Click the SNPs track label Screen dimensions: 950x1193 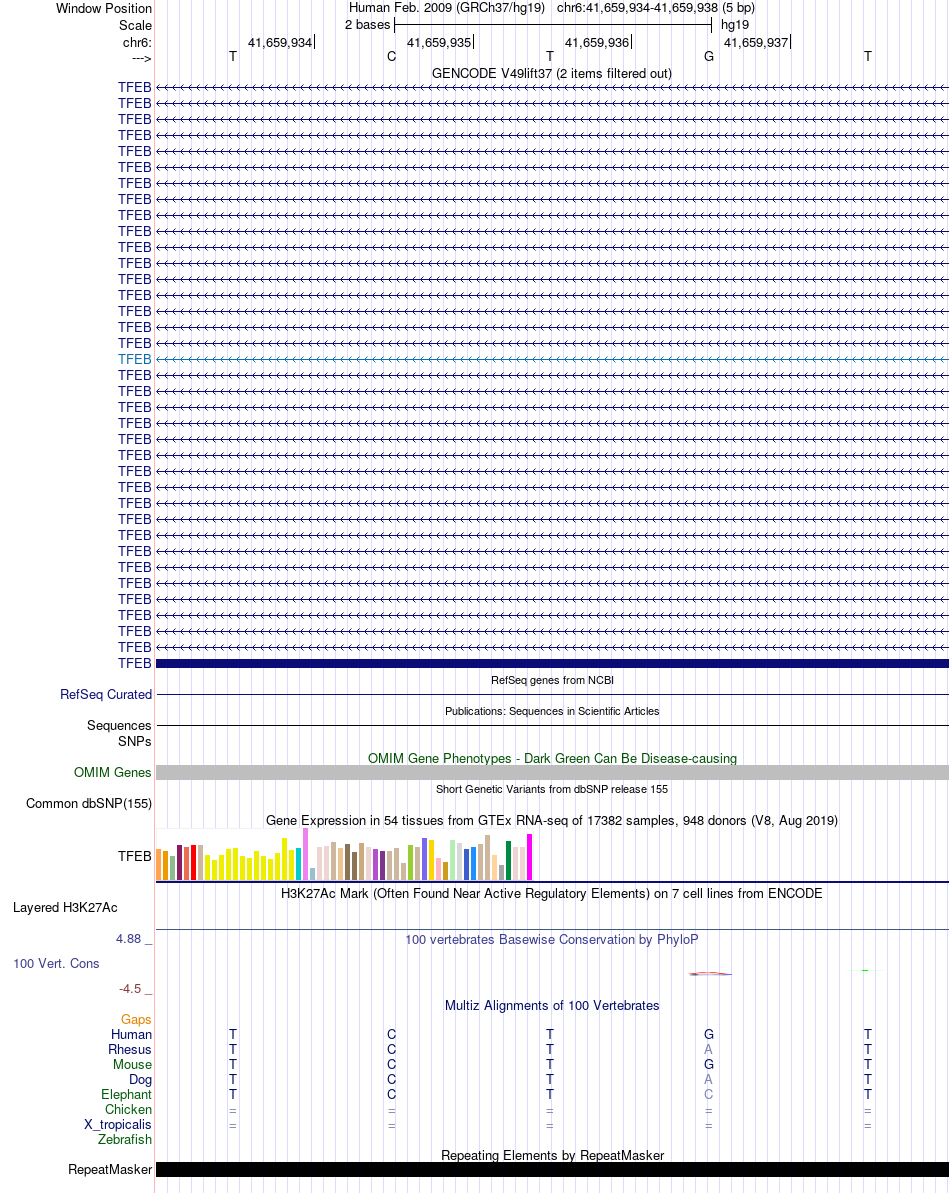tap(135, 742)
